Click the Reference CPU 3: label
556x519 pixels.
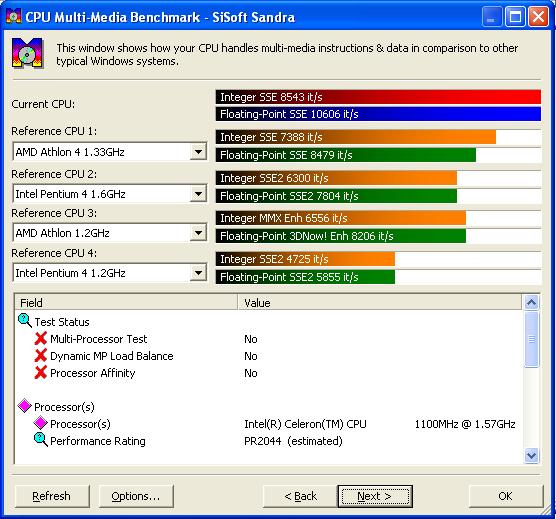point(54,213)
